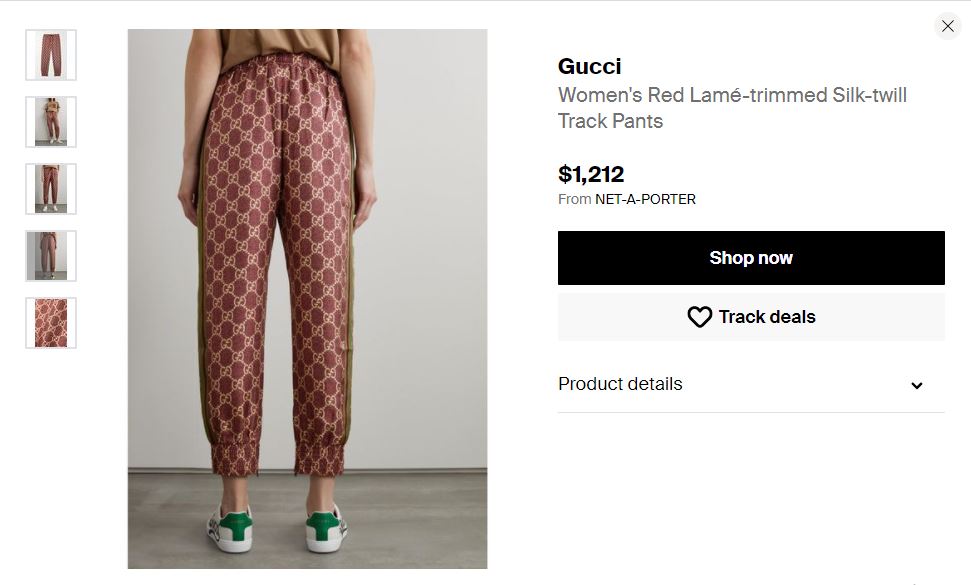This screenshot has height=585, width=971.
Task: View the fourth thumbnail with gray background
Action: [x=51, y=256]
